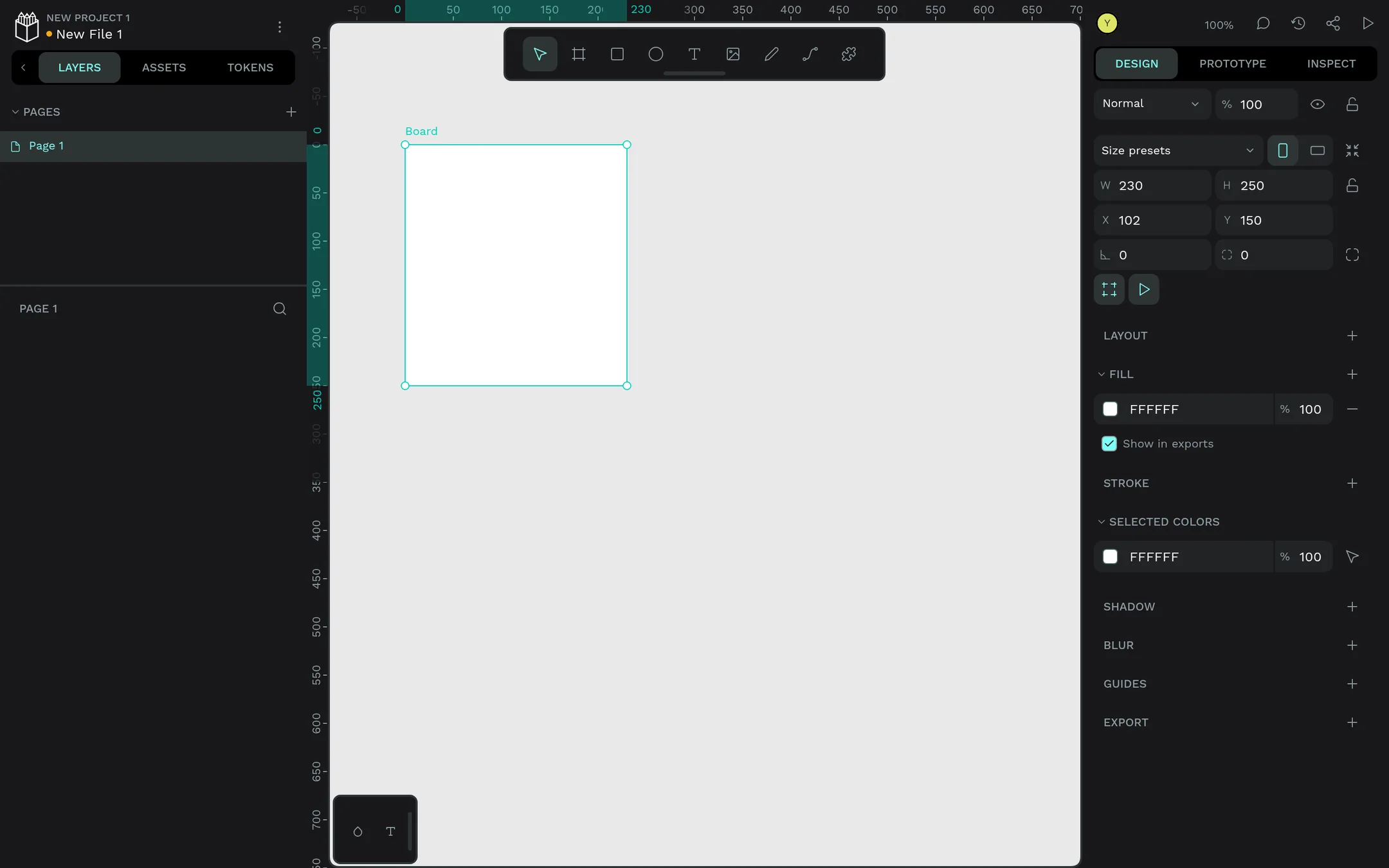Viewport: 1389px width, 868px height.
Task: Switch to the Tokens tab
Action: [250, 68]
